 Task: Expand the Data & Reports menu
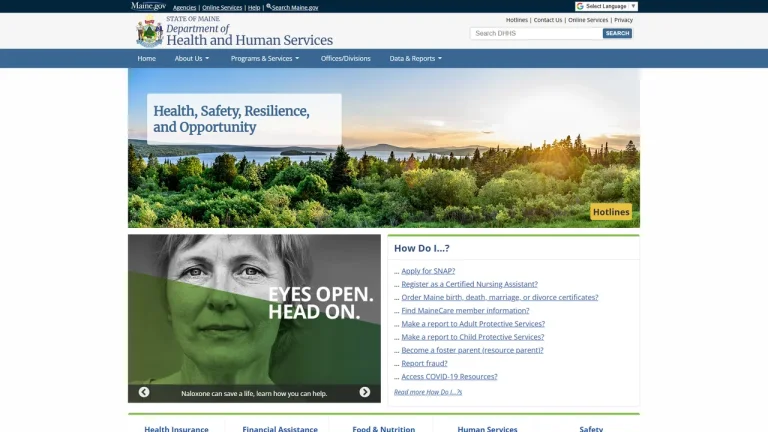click(x=415, y=58)
